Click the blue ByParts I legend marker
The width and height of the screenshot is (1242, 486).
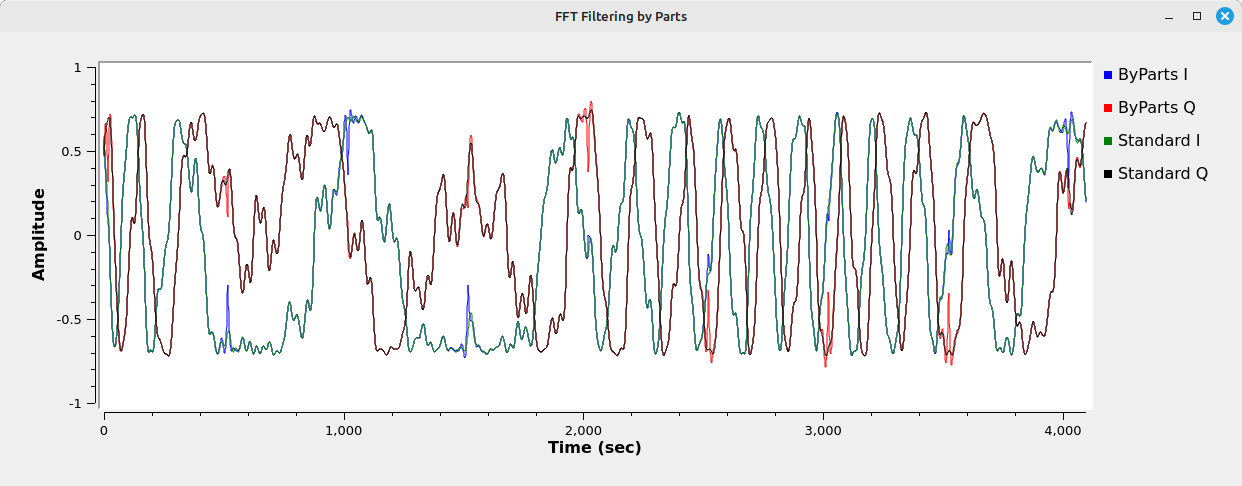click(x=1108, y=74)
